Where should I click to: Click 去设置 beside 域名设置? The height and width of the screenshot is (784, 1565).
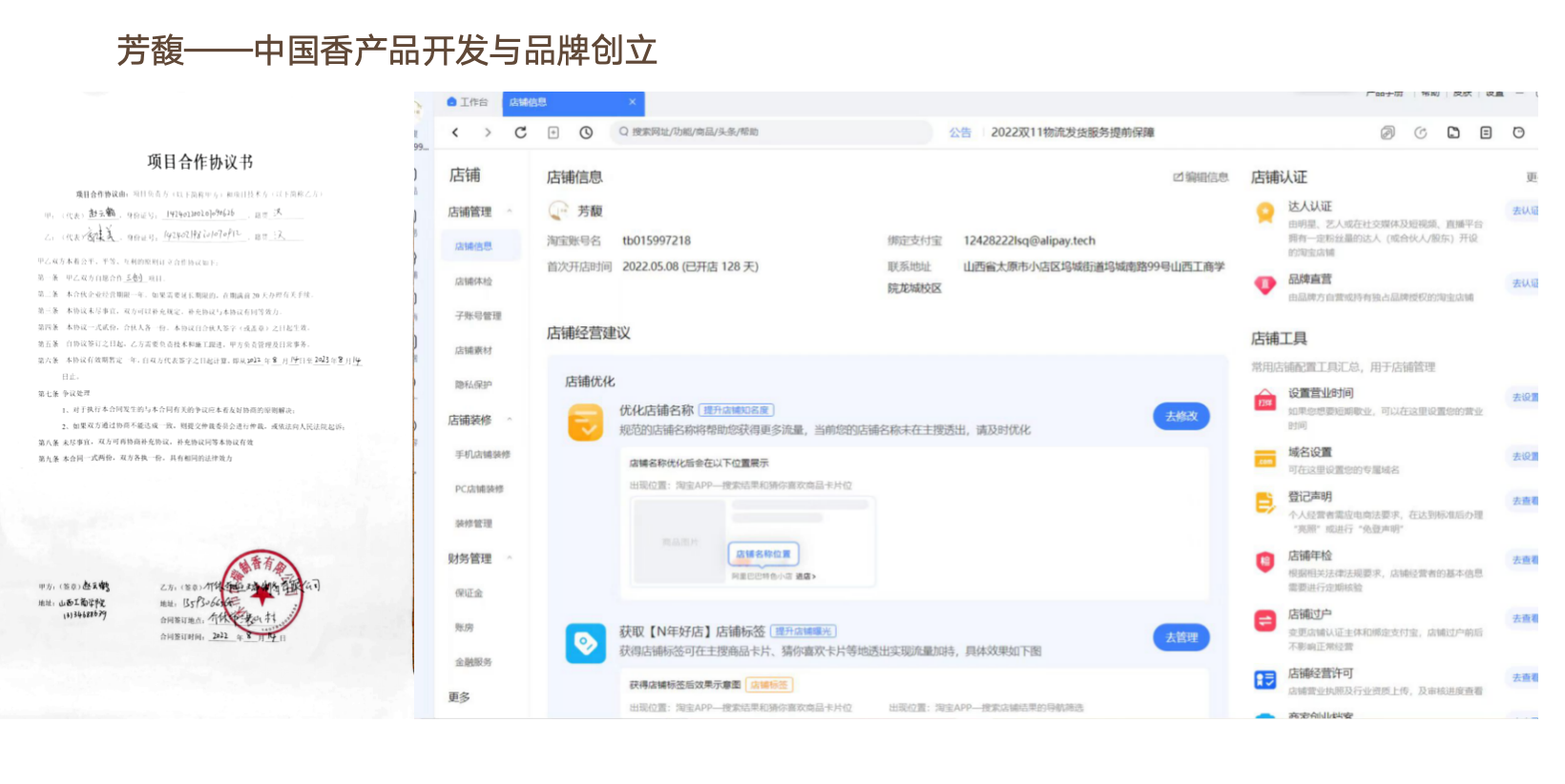[x=1525, y=457]
